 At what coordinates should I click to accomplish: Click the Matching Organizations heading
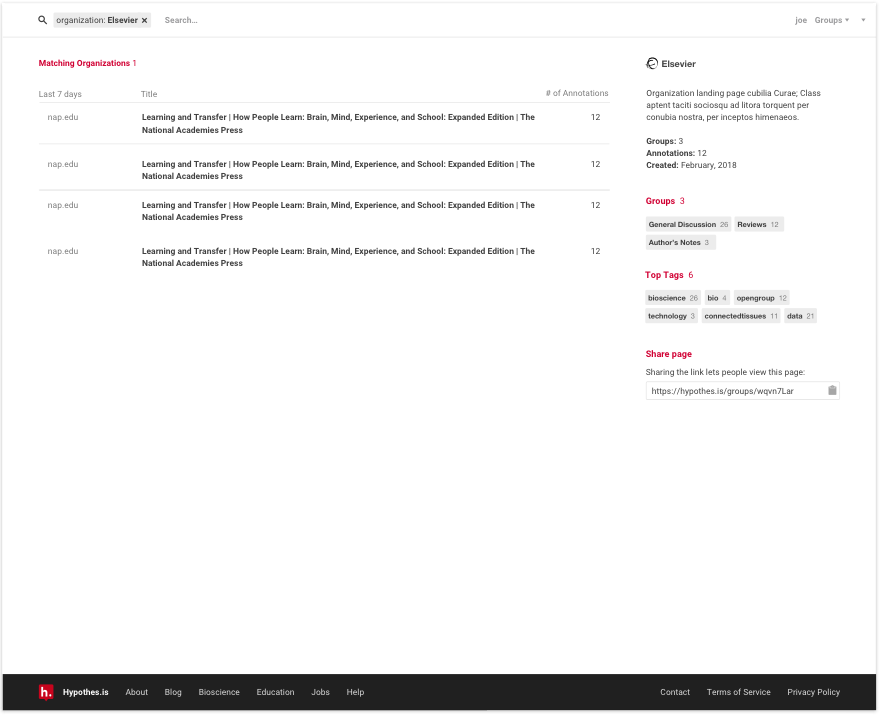point(87,63)
